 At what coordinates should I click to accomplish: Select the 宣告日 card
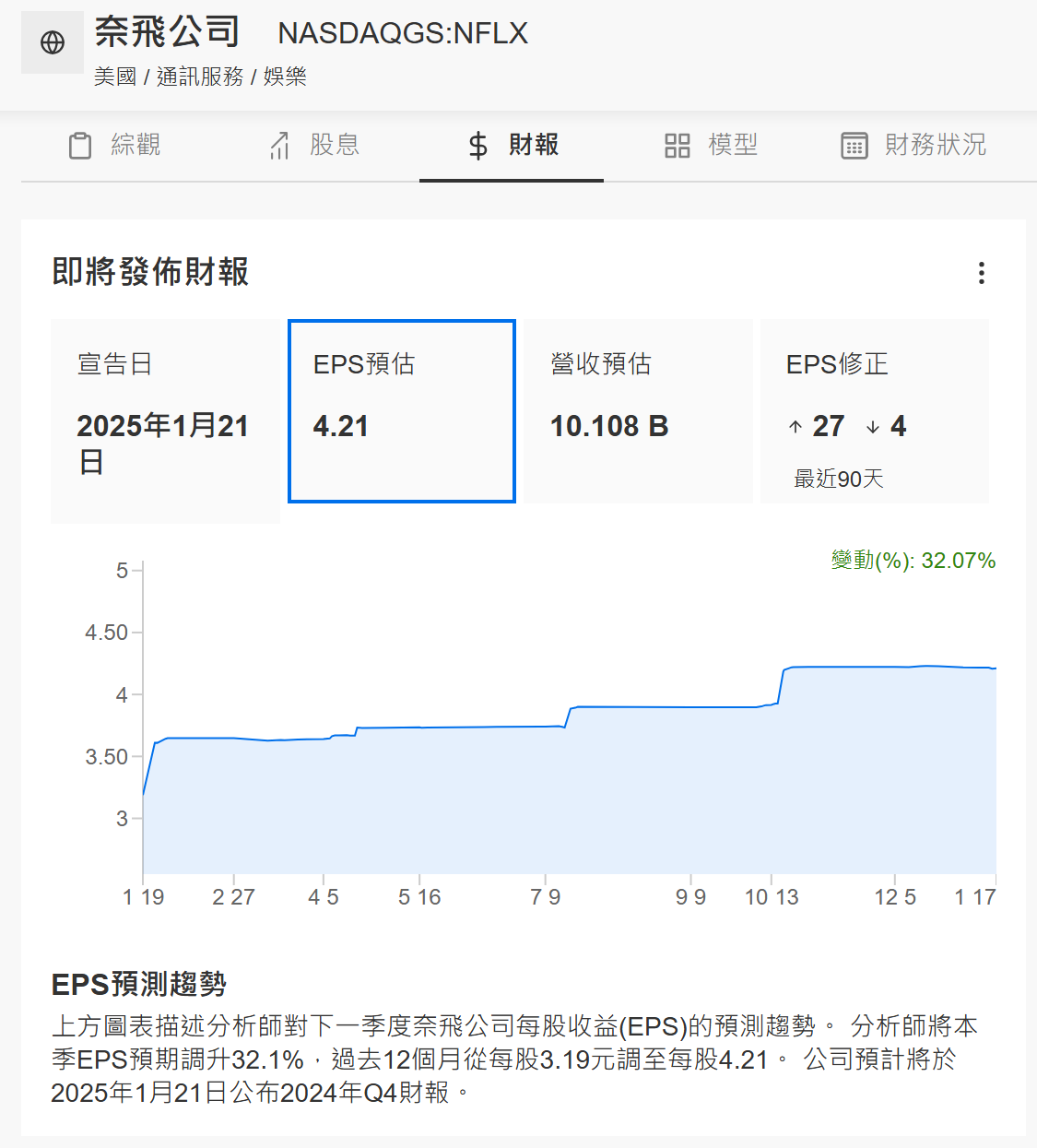point(165,420)
